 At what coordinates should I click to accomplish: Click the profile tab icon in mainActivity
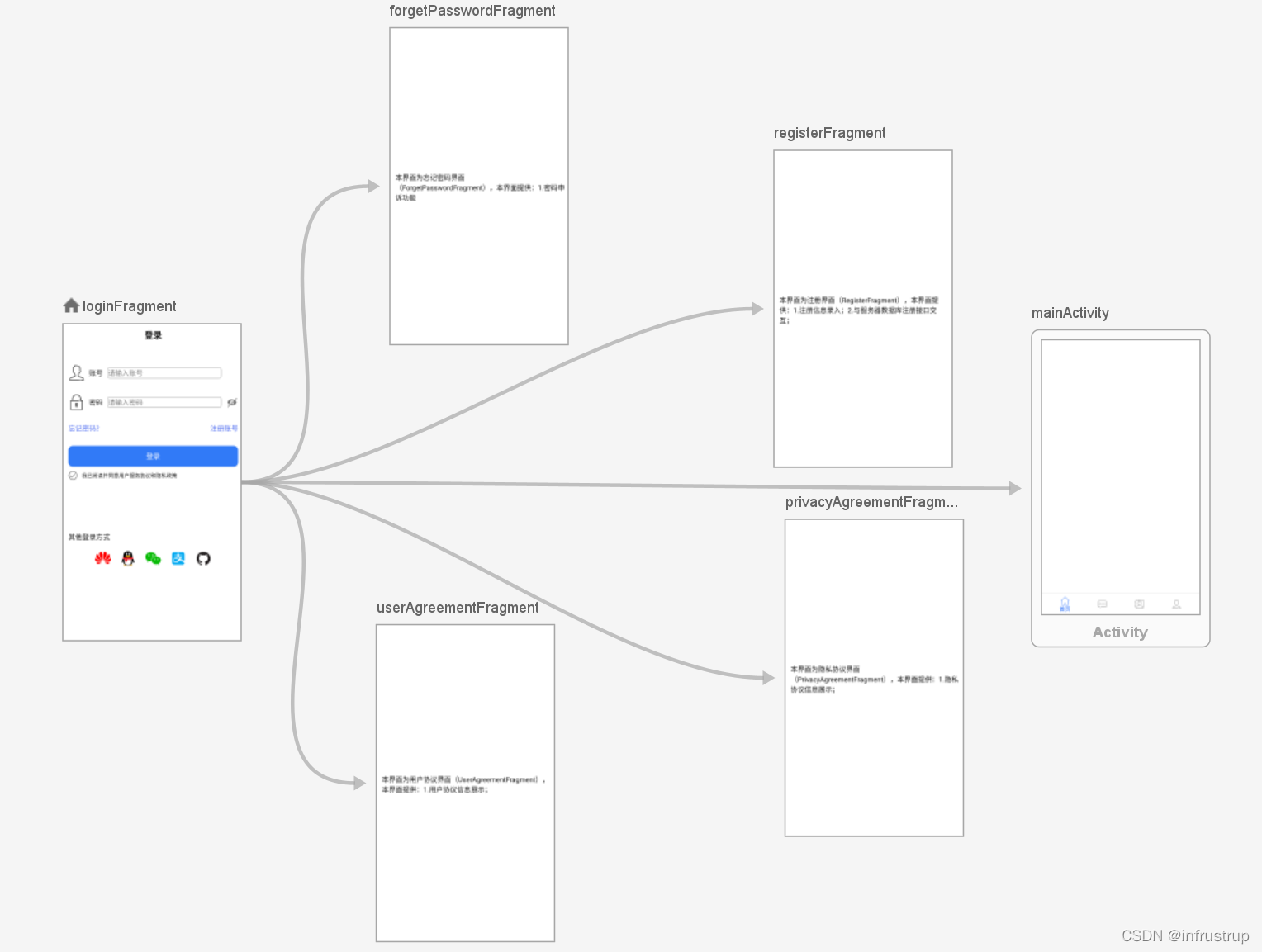1176,604
